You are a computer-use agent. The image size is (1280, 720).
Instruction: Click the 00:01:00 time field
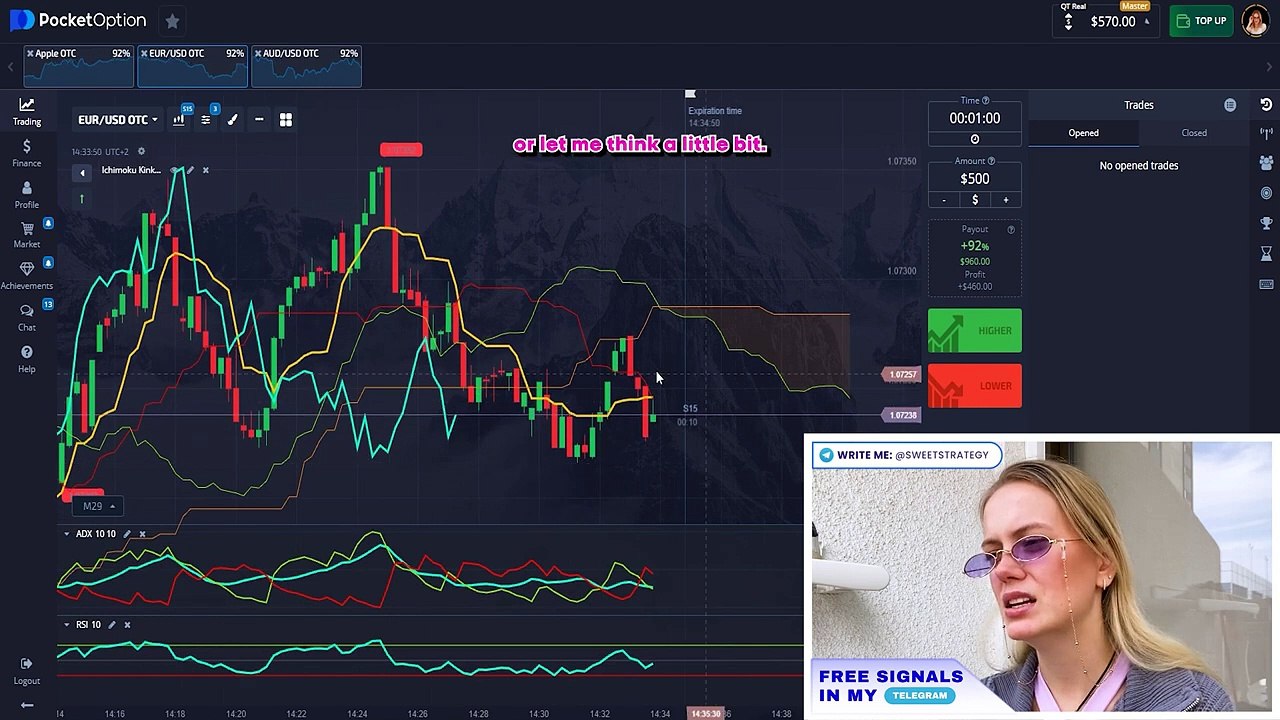(975, 118)
